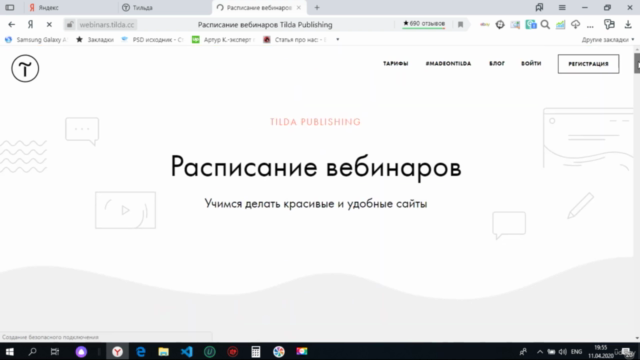Open Yandex Browser in the taskbar
Screen dimensions: 640x360
point(118,351)
